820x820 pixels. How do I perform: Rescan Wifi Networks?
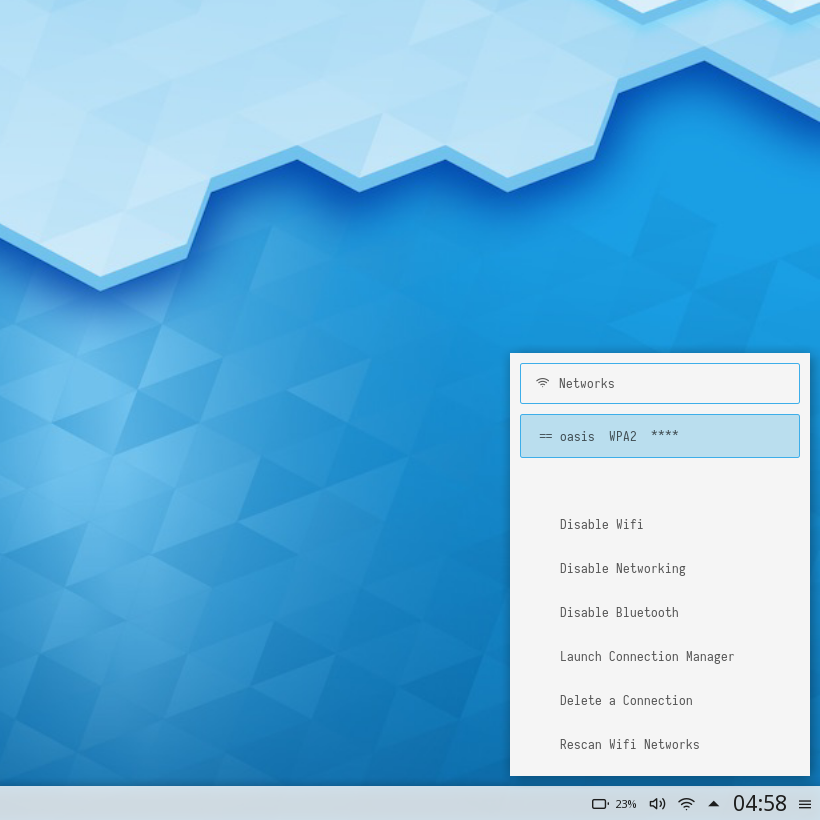[x=629, y=745]
